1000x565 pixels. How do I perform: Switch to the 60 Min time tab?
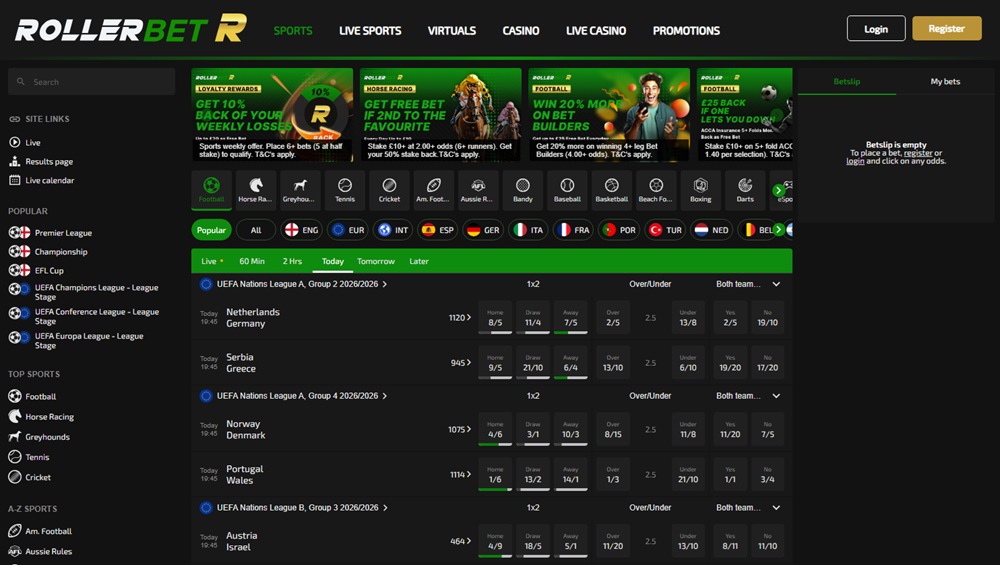point(252,261)
